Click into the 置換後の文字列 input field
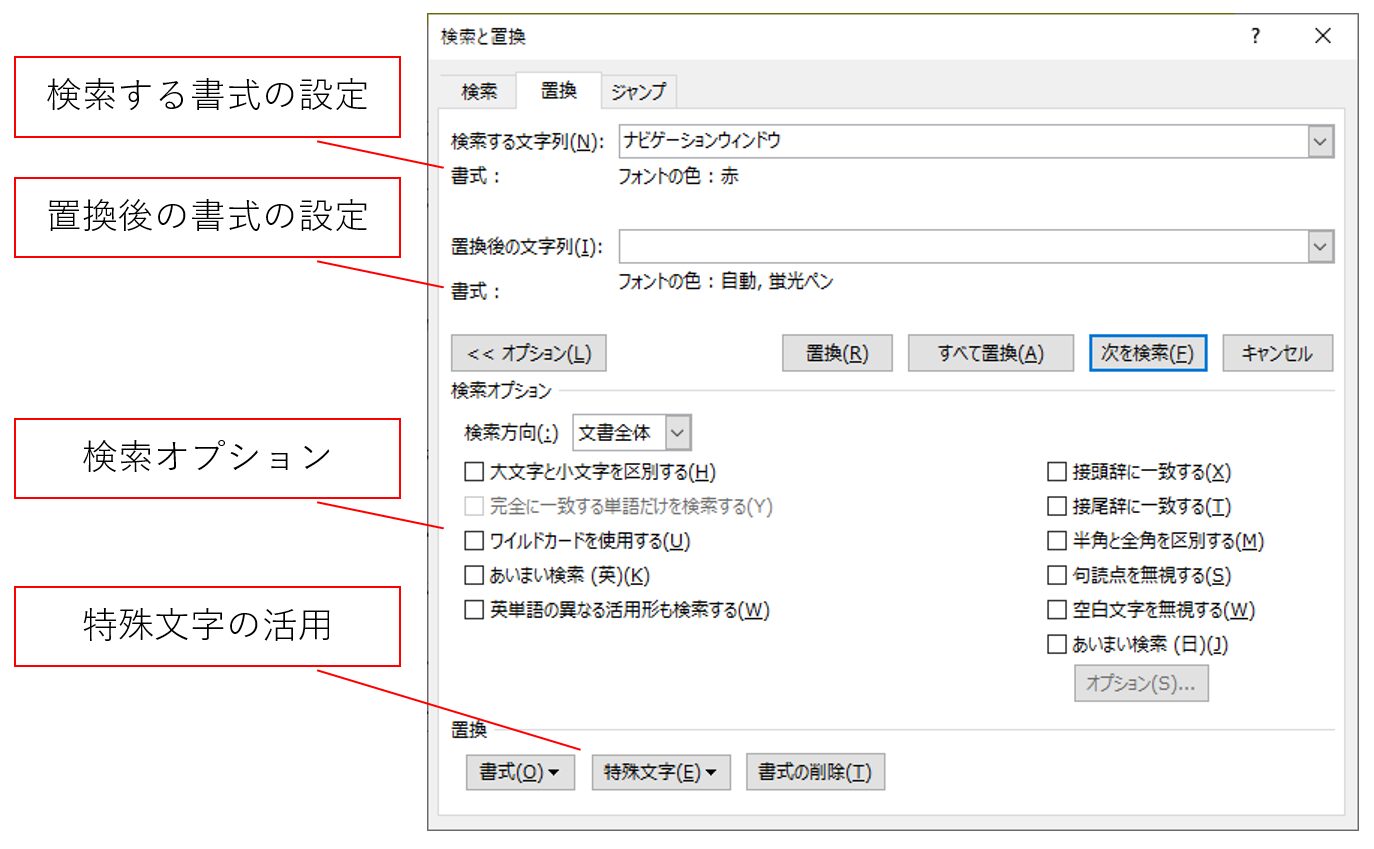The width and height of the screenshot is (1374, 849). coord(962,246)
